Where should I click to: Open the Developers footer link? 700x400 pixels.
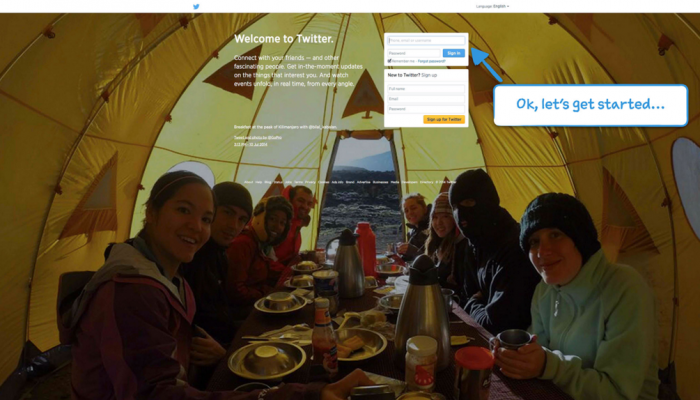click(x=409, y=182)
